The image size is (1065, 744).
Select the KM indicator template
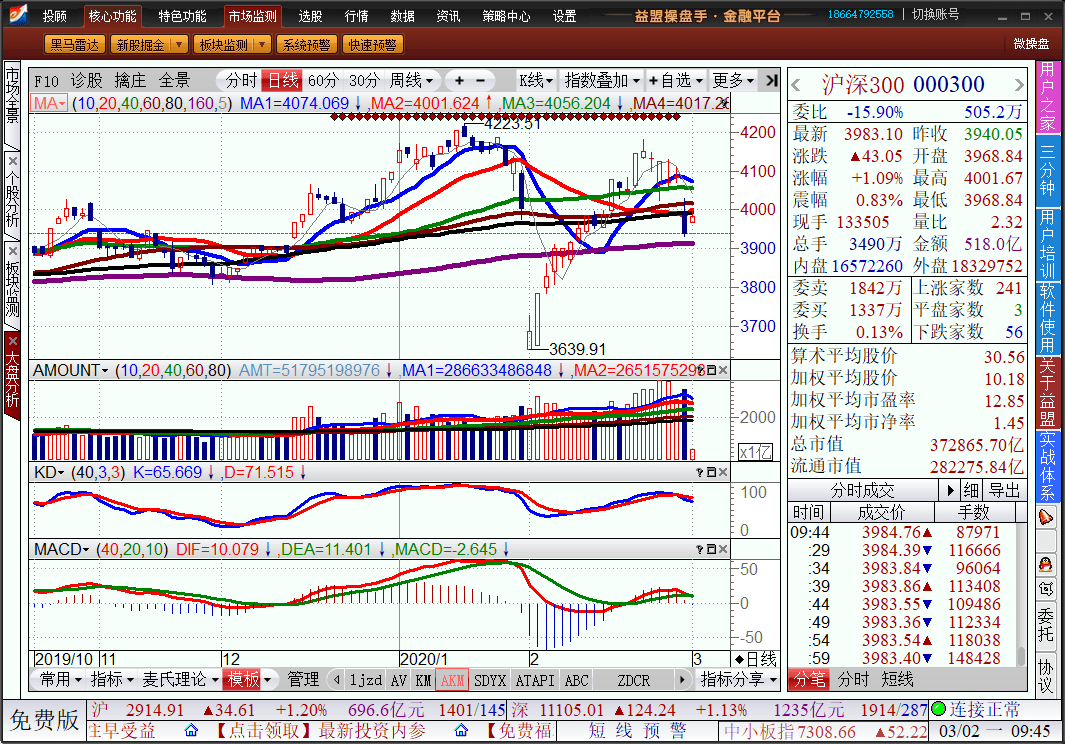(423, 680)
